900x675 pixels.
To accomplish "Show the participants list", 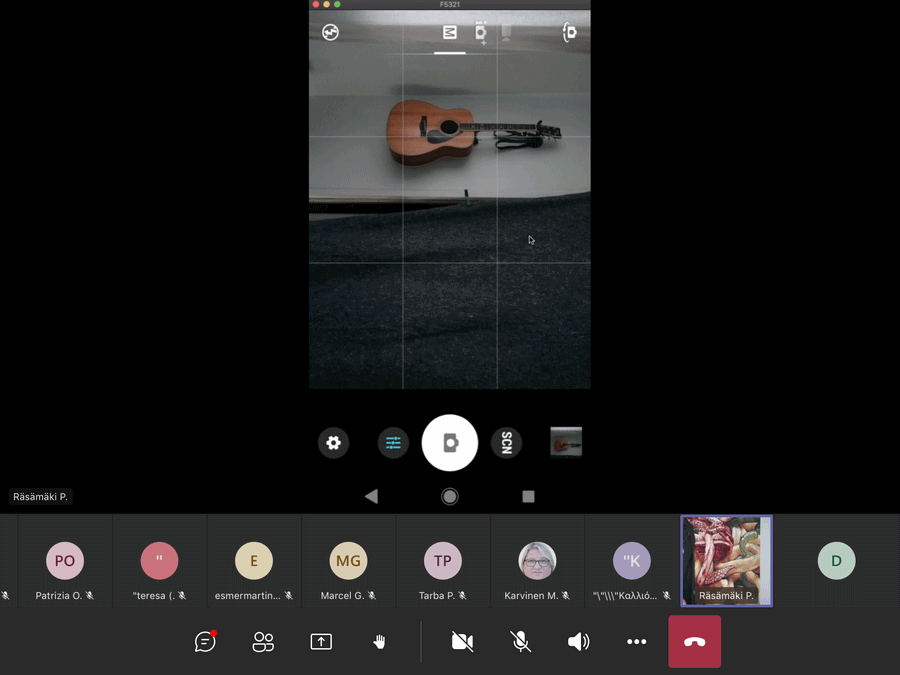I will point(263,642).
